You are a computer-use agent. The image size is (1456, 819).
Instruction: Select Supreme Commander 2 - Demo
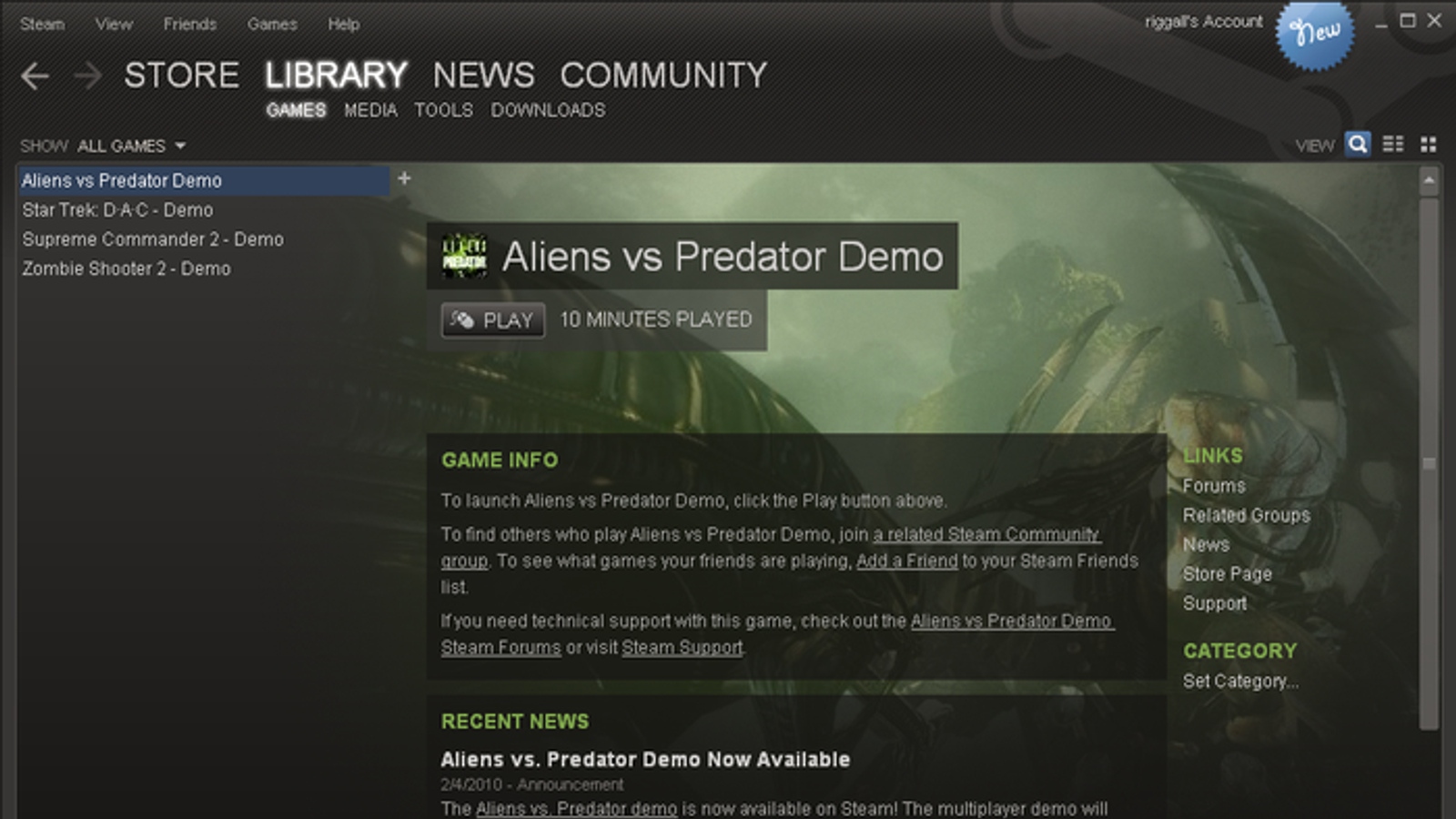[153, 239]
